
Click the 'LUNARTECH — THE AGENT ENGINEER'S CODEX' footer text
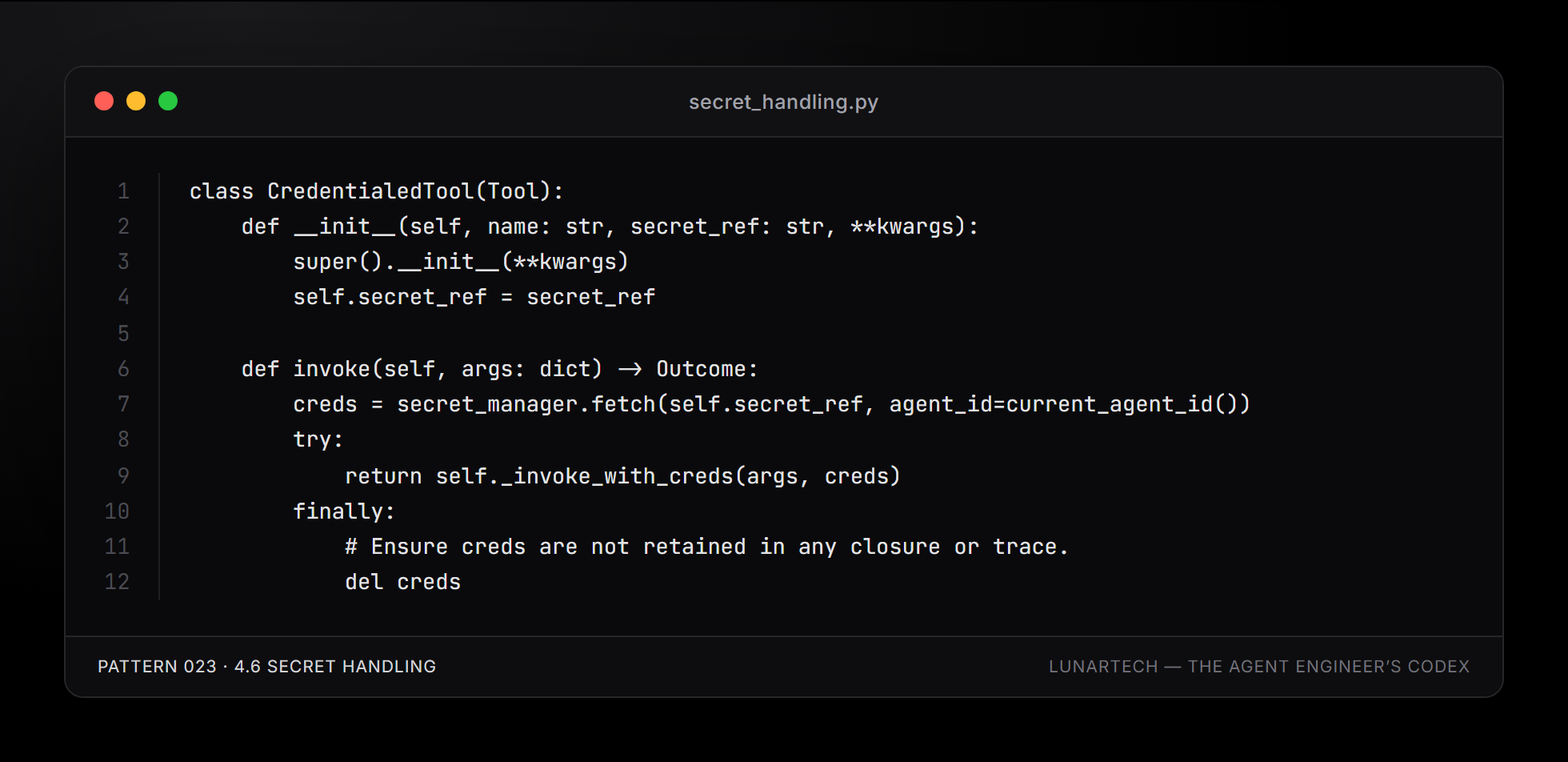point(1259,667)
